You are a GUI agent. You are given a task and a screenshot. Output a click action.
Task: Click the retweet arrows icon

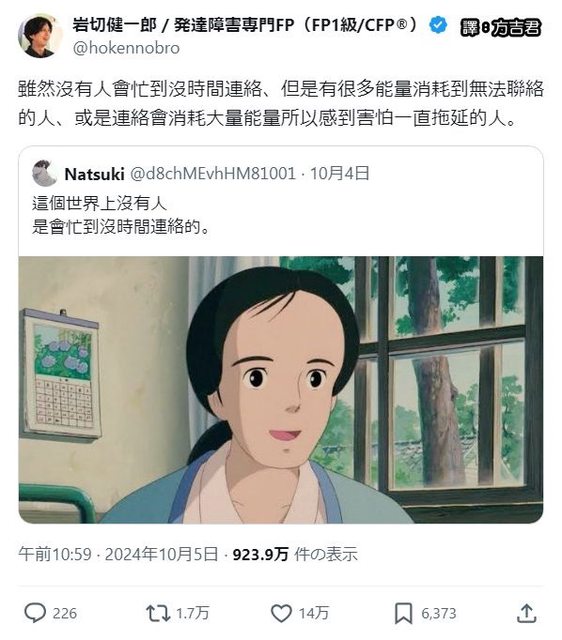[158, 613]
